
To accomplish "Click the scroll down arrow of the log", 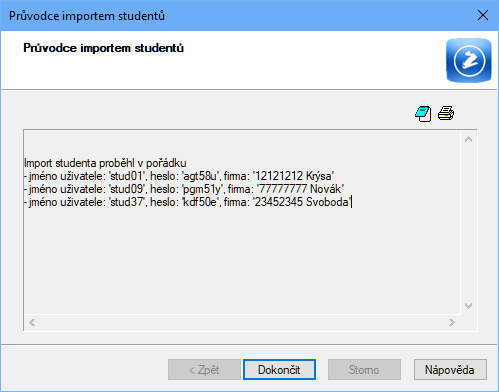I will click(x=468, y=306).
